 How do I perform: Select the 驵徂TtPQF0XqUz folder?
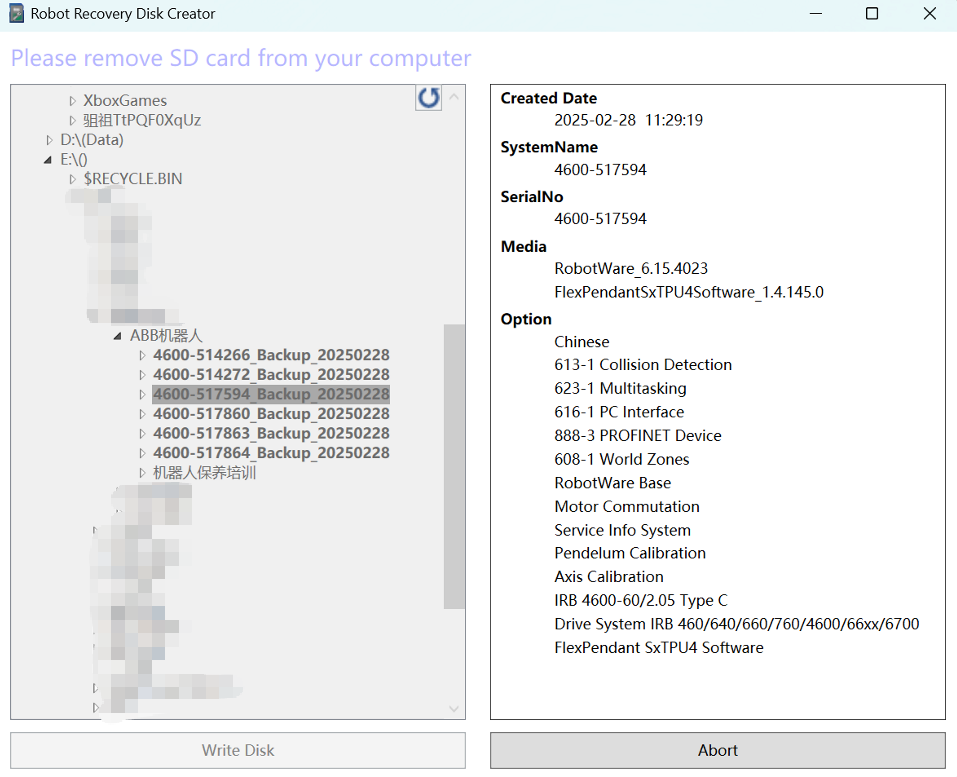pos(142,120)
